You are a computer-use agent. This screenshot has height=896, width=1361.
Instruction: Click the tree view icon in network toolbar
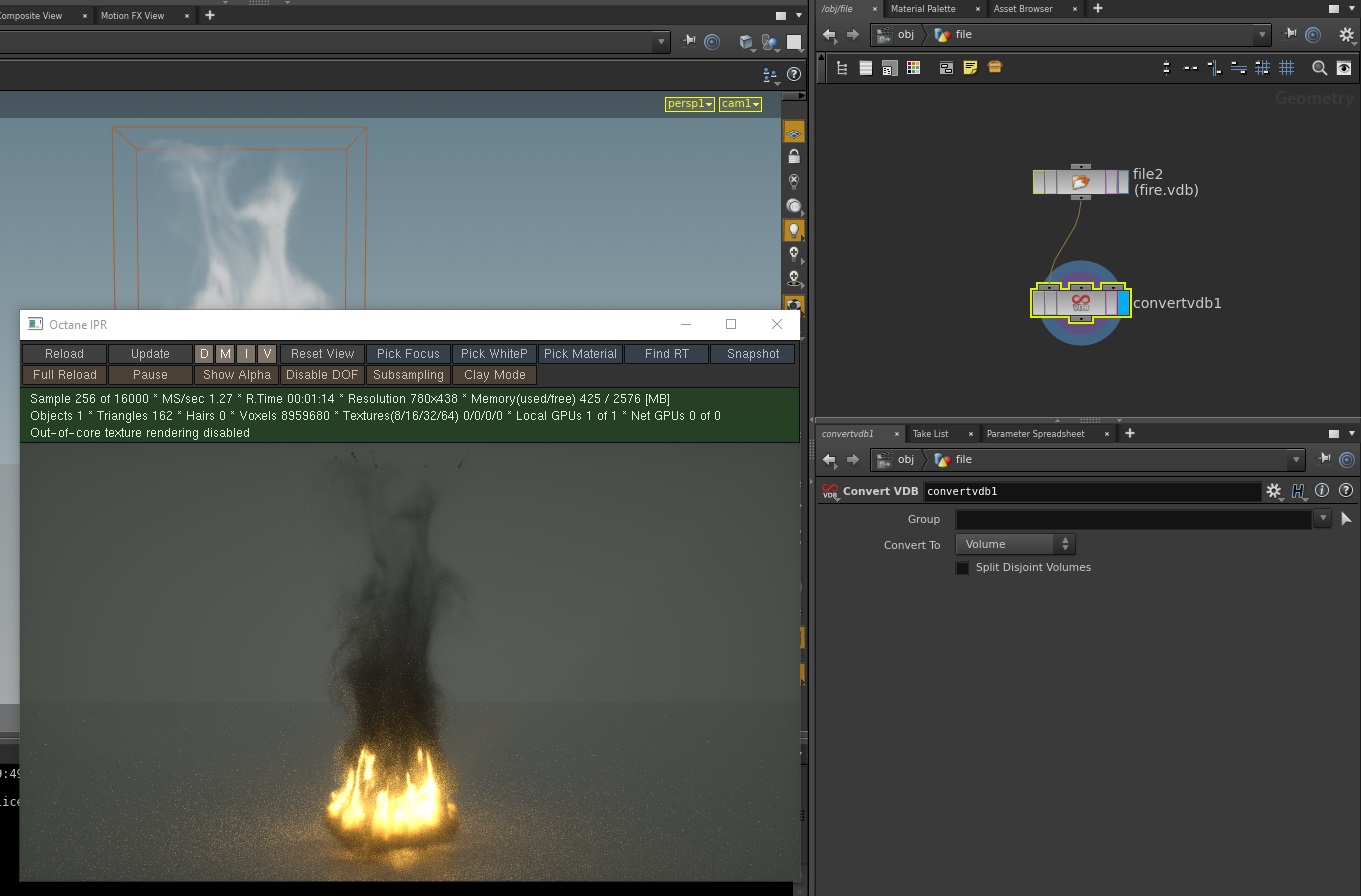841,68
